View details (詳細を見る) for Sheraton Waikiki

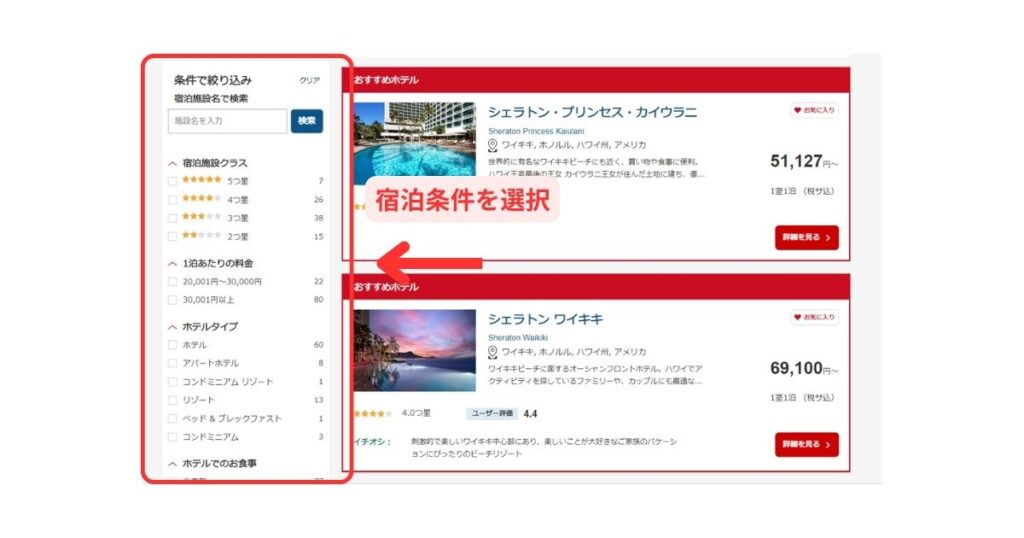pyautogui.click(x=806, y=445)
